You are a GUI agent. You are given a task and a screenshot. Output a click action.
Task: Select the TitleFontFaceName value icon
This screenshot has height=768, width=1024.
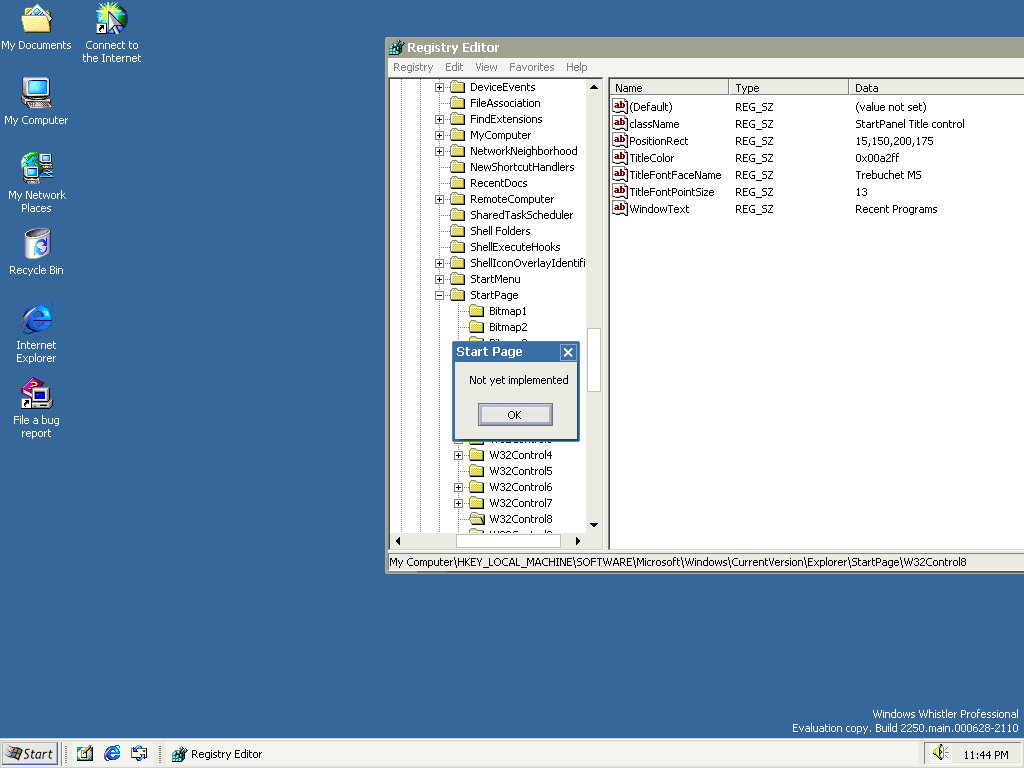(620, 174)
